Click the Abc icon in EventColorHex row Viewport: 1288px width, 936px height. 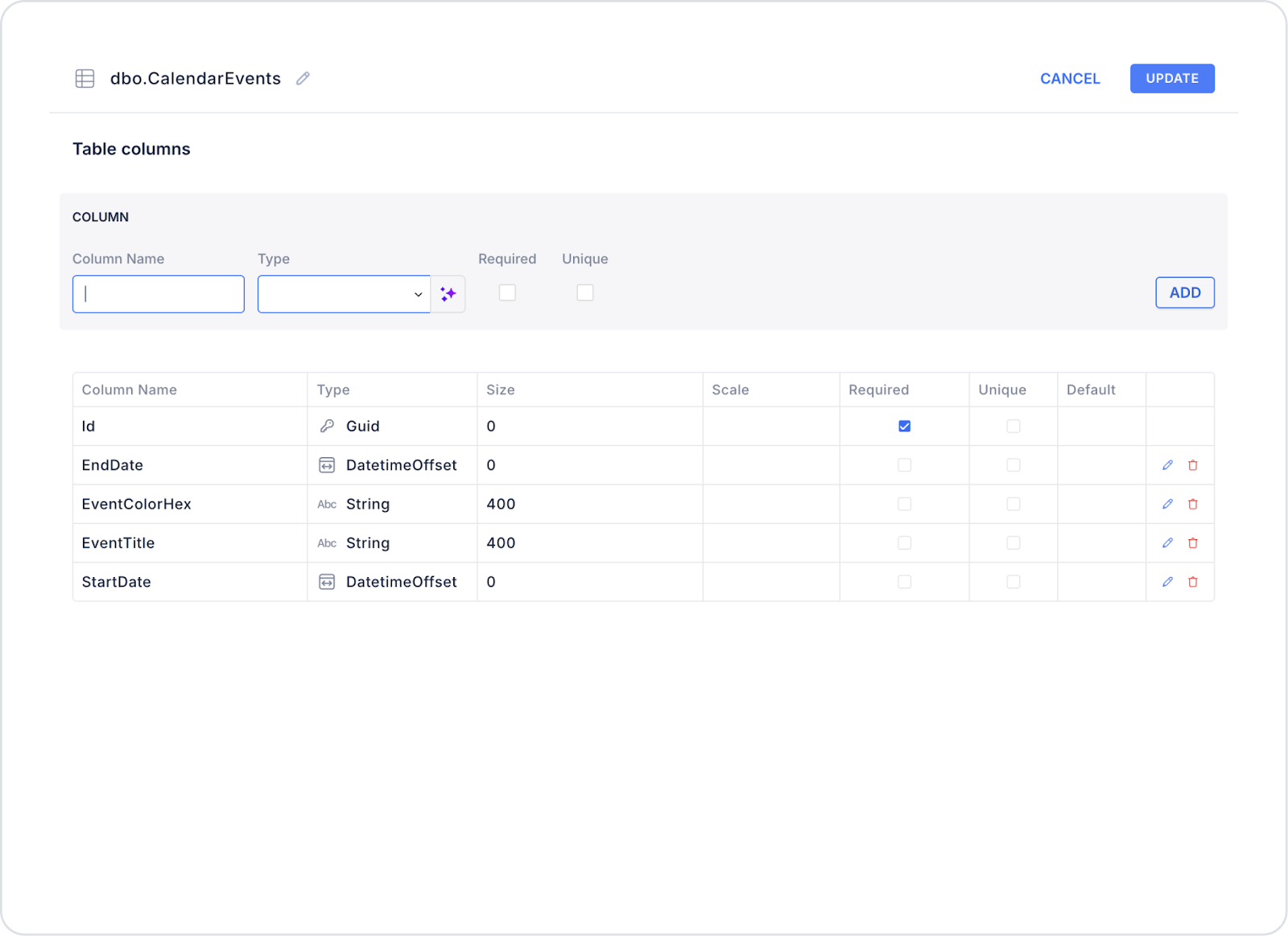pos(327,505)
